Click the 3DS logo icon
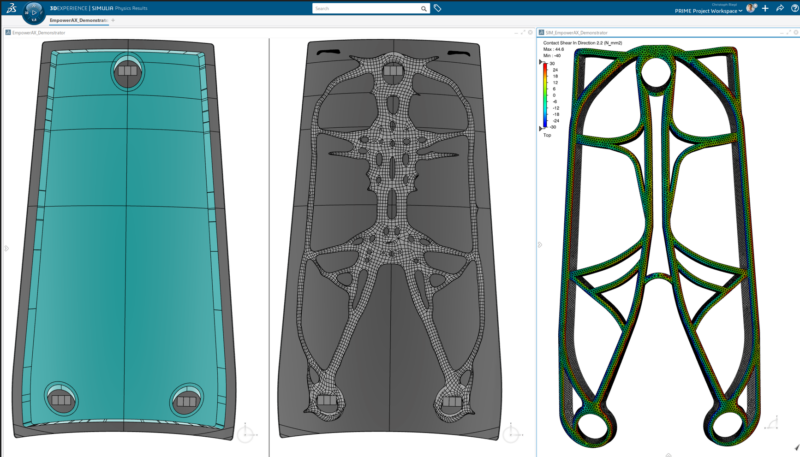 click(12, 8)
